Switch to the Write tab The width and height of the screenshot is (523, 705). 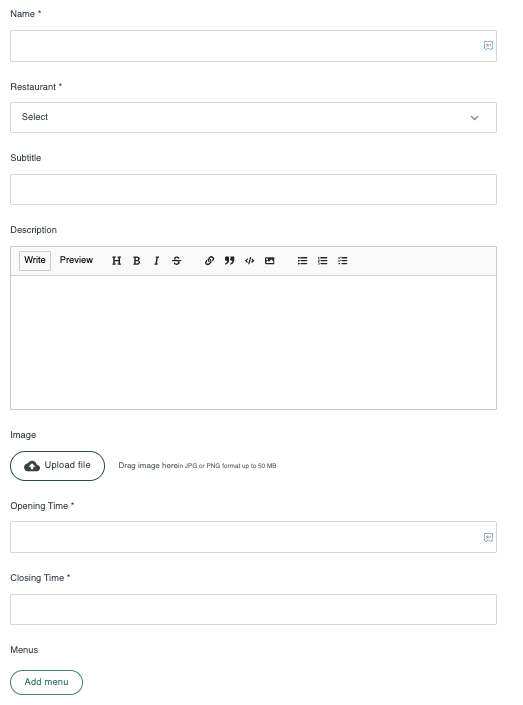click(35, 260)
